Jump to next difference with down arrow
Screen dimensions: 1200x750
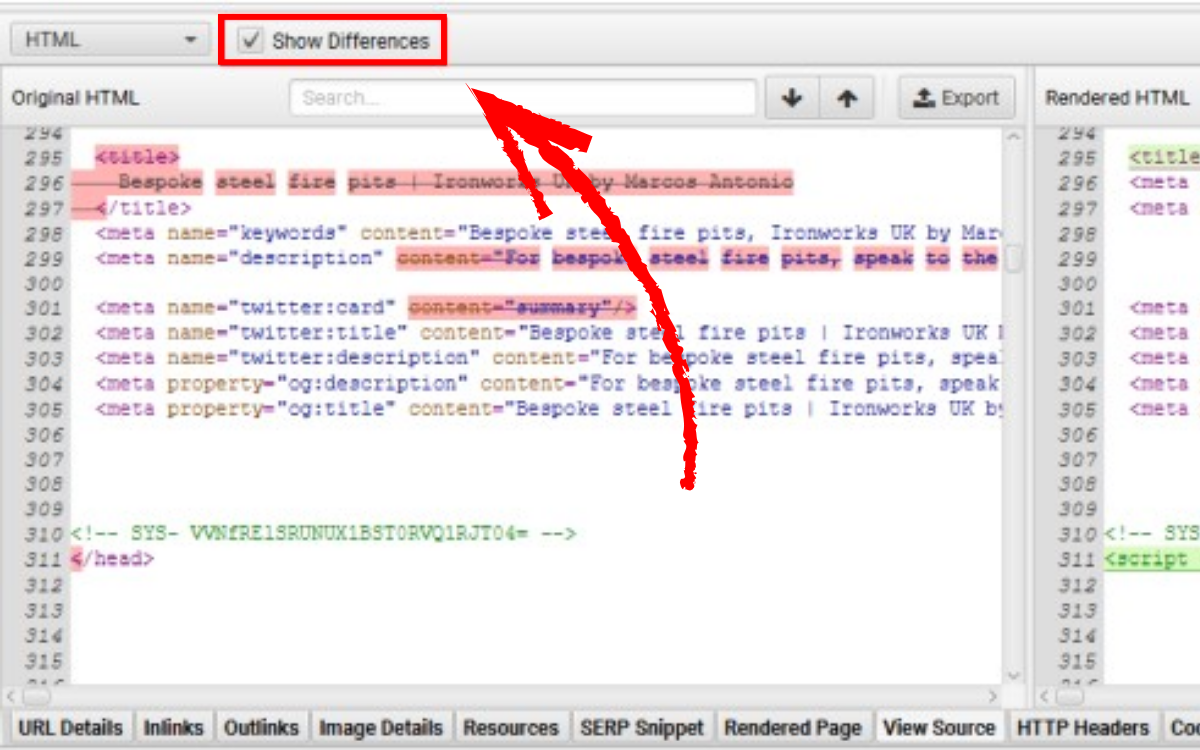(x=792, y=97)
